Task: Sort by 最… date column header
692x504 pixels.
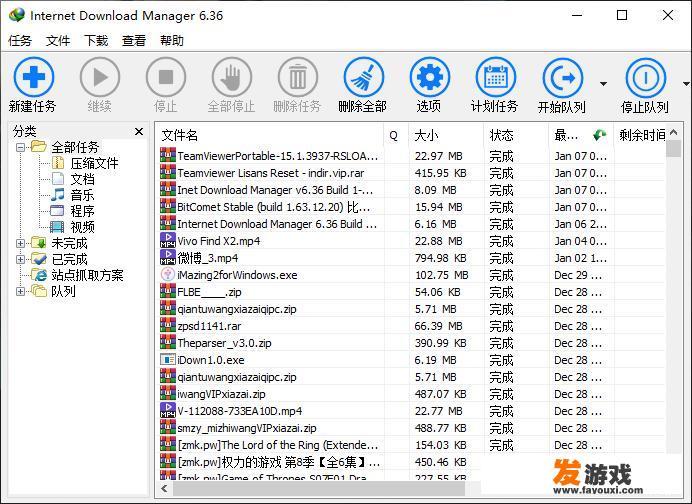Action: point(581,135)
